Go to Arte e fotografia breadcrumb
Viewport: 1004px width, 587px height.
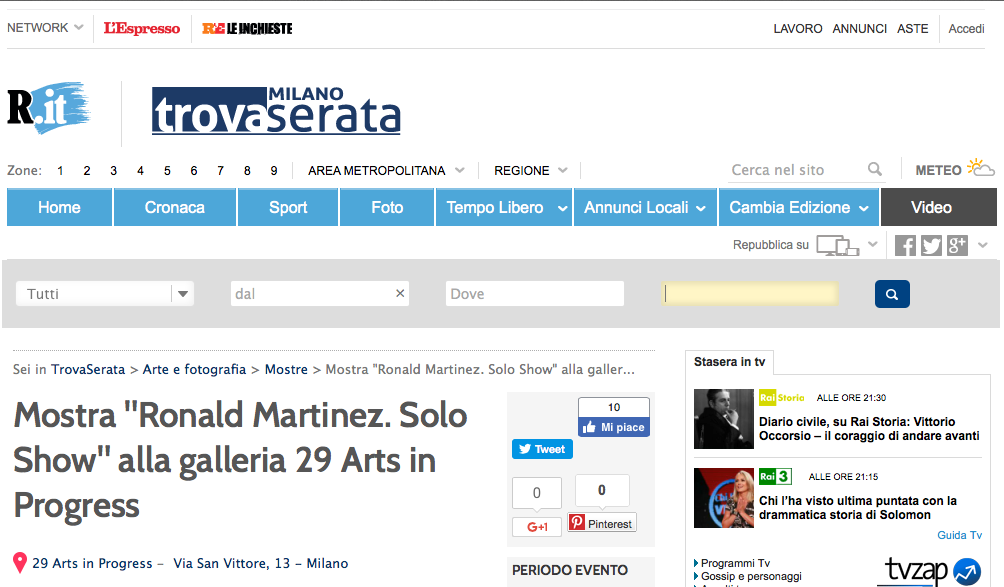[194, 369]
